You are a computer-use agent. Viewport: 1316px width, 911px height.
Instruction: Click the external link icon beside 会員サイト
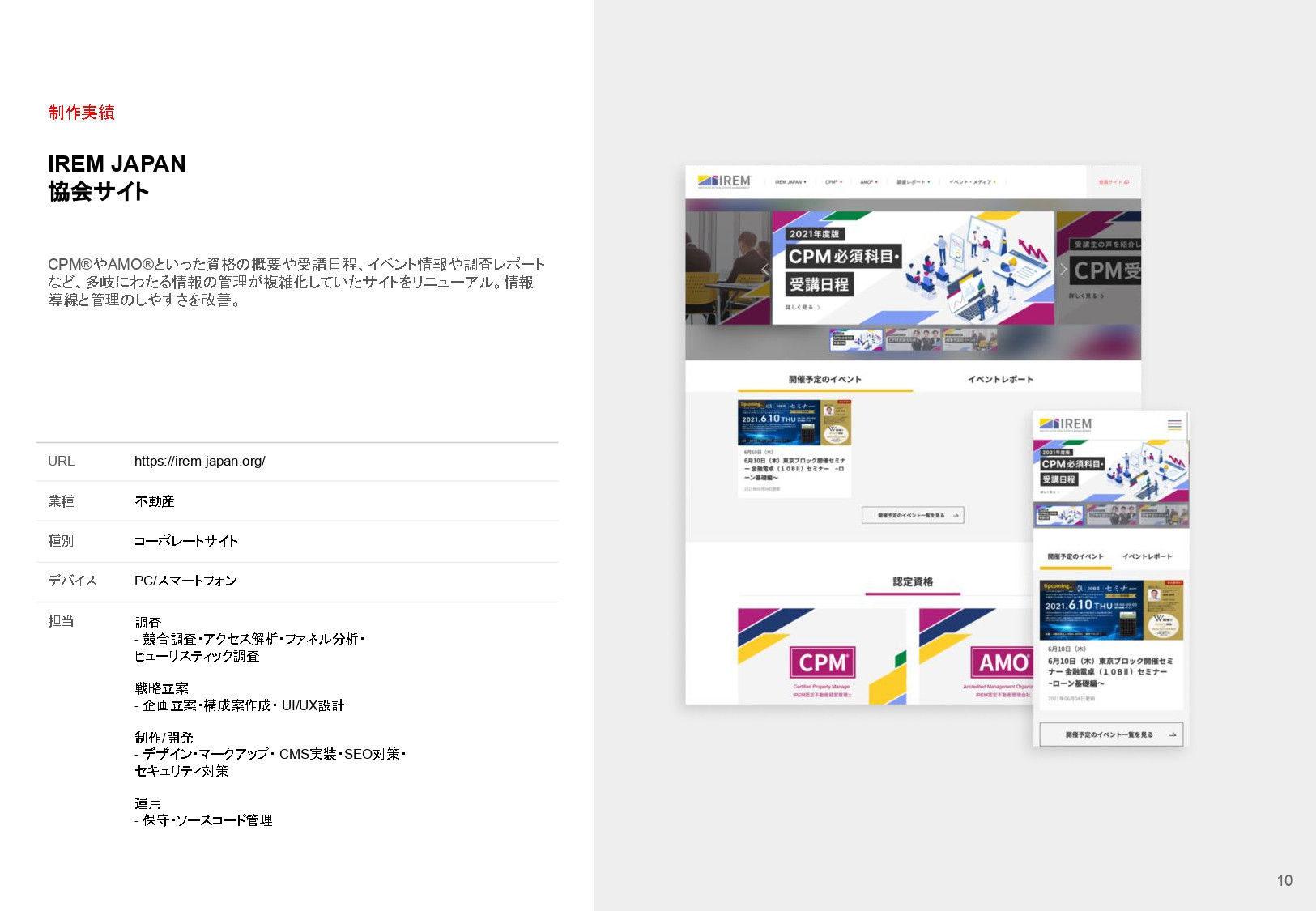1126,181
